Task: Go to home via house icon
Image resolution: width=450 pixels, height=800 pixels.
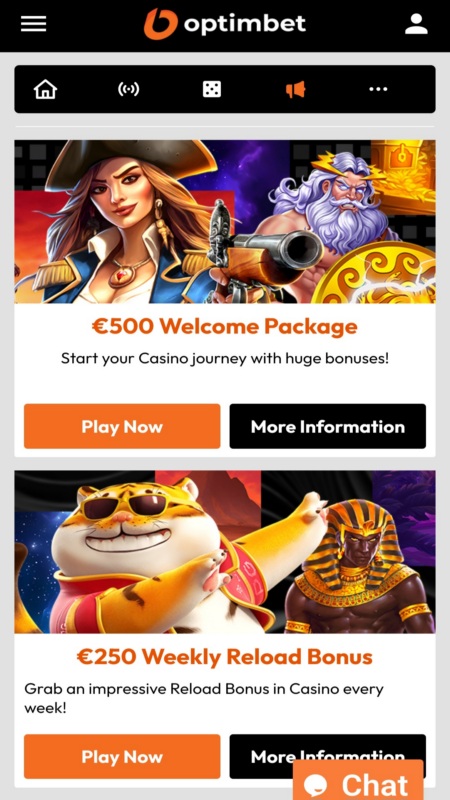Action: tap(45, 89)
